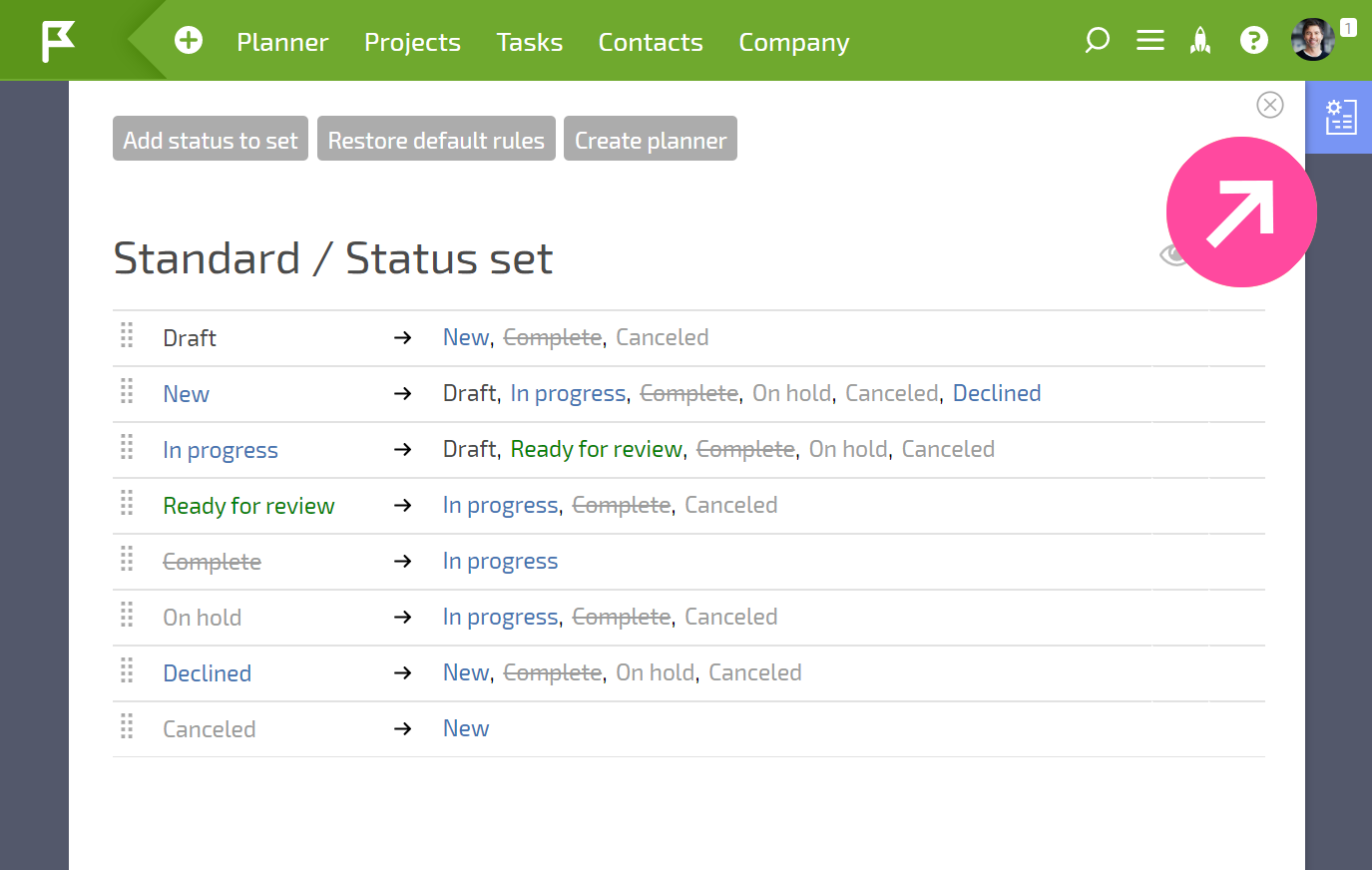The image size is (1372, 870).
Task: Click the drag handle for the On hold row
Action: (x=127, y=615)
